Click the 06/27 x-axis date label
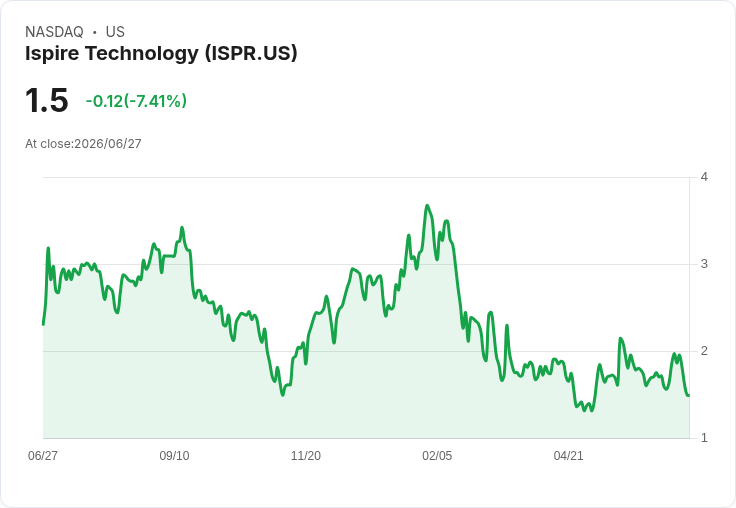Screen dimensions: 736x508 43,455
